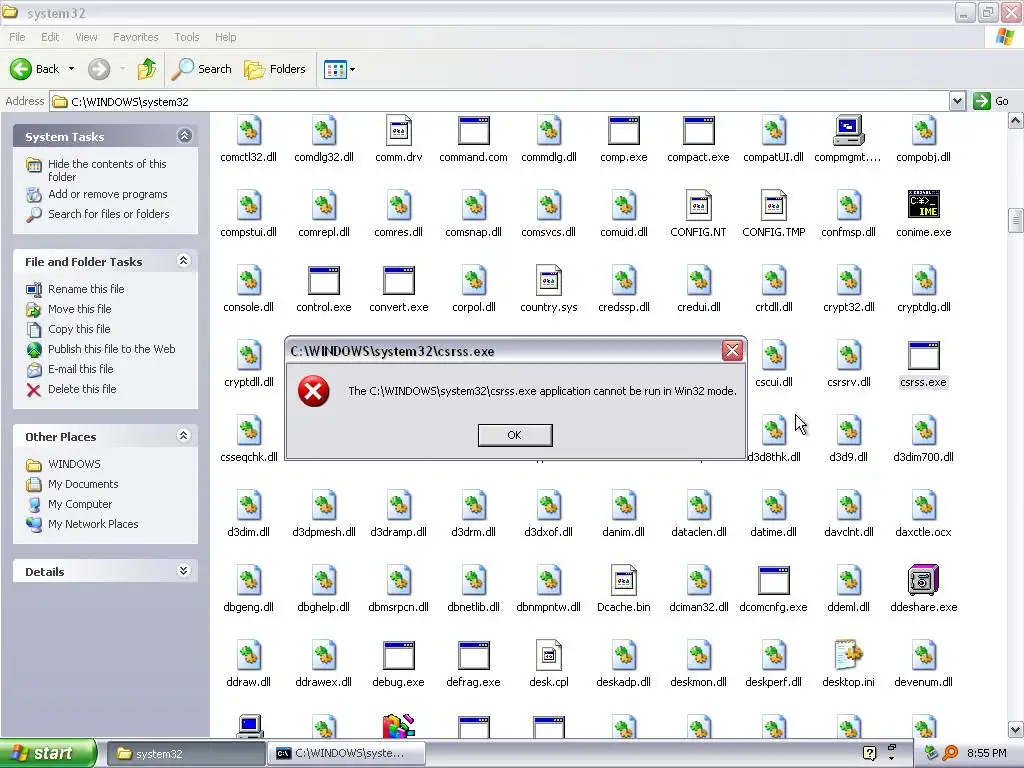Select the debug.exe file icon

(398, 655)
